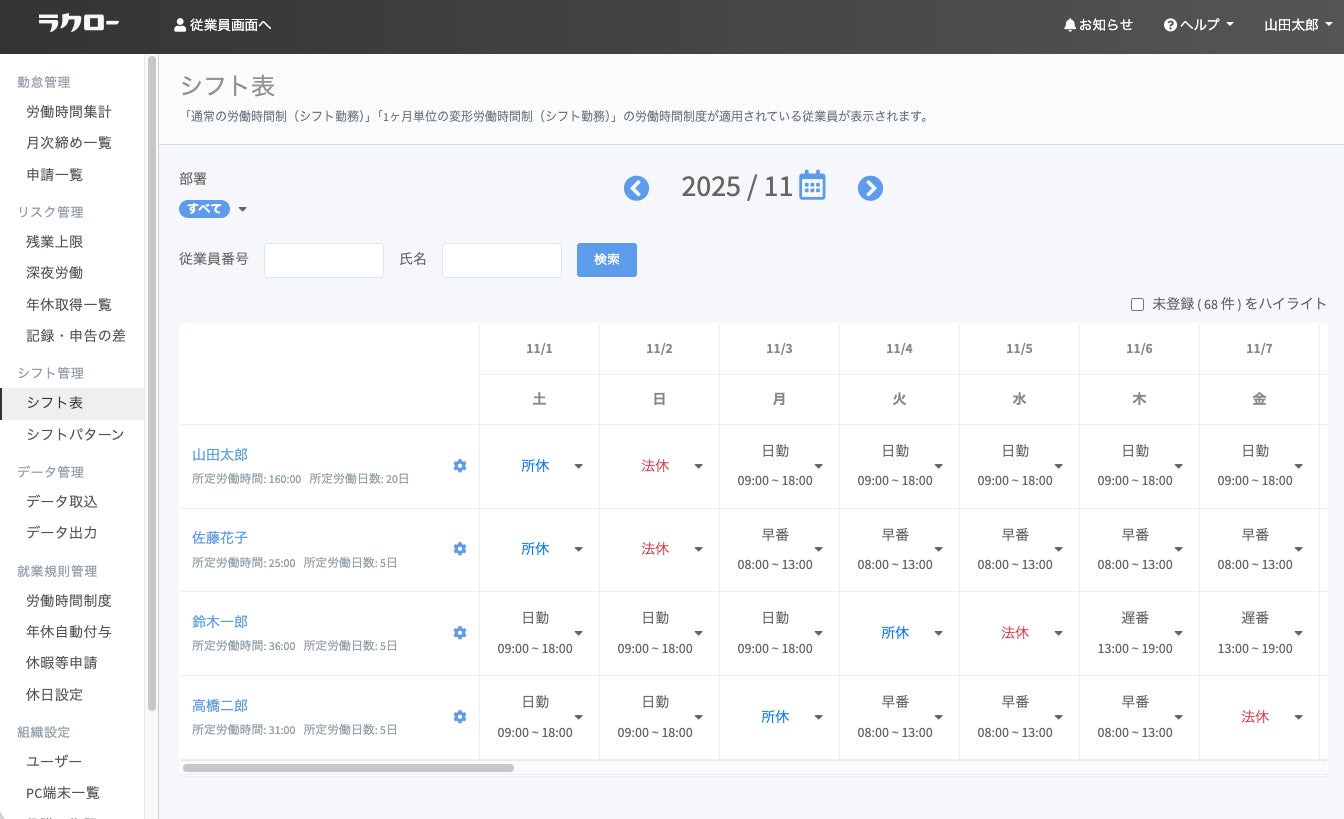Open settings gear for 鈴木一郎

(x=460, y=633)
